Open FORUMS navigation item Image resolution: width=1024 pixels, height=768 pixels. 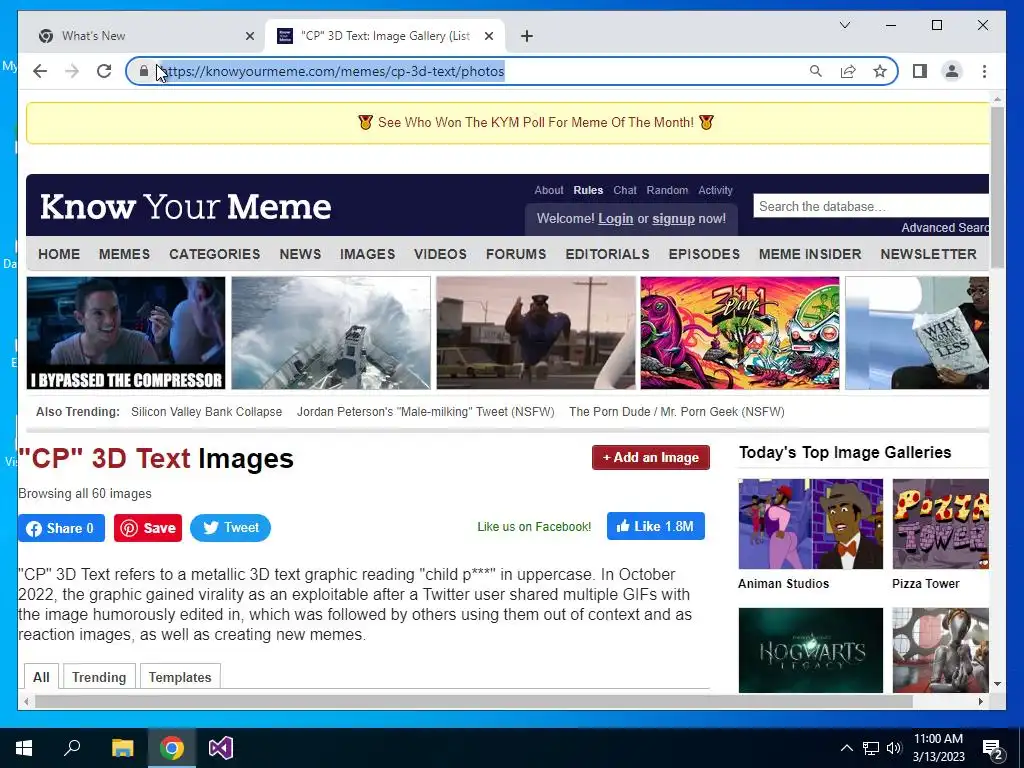[516, 254]
